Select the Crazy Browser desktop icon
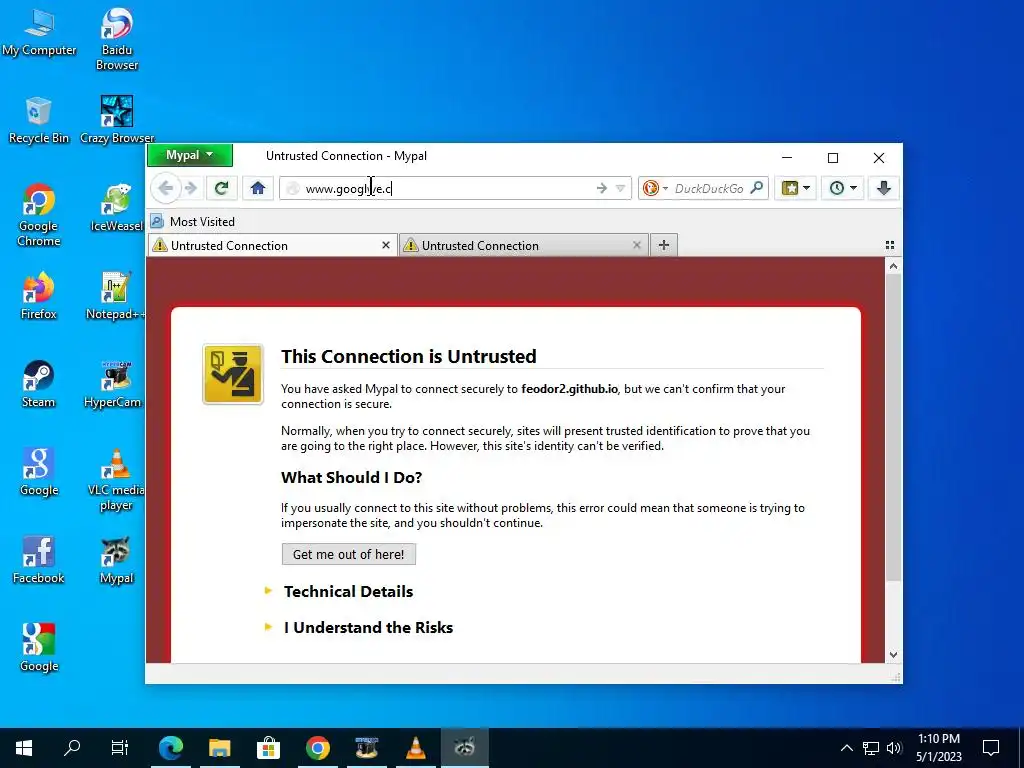This screenshot has width=1024, height=768. coord(117,120)
